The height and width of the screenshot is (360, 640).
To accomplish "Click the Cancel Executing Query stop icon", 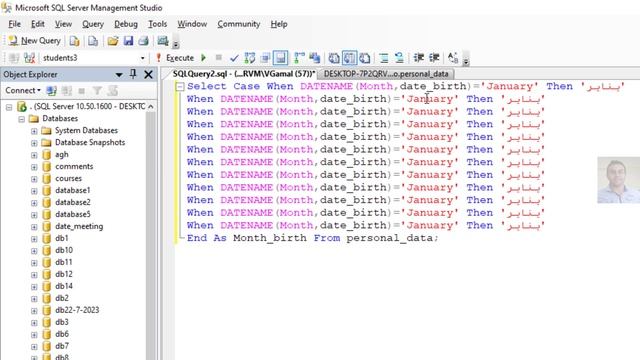I will [x=219, y=58].
